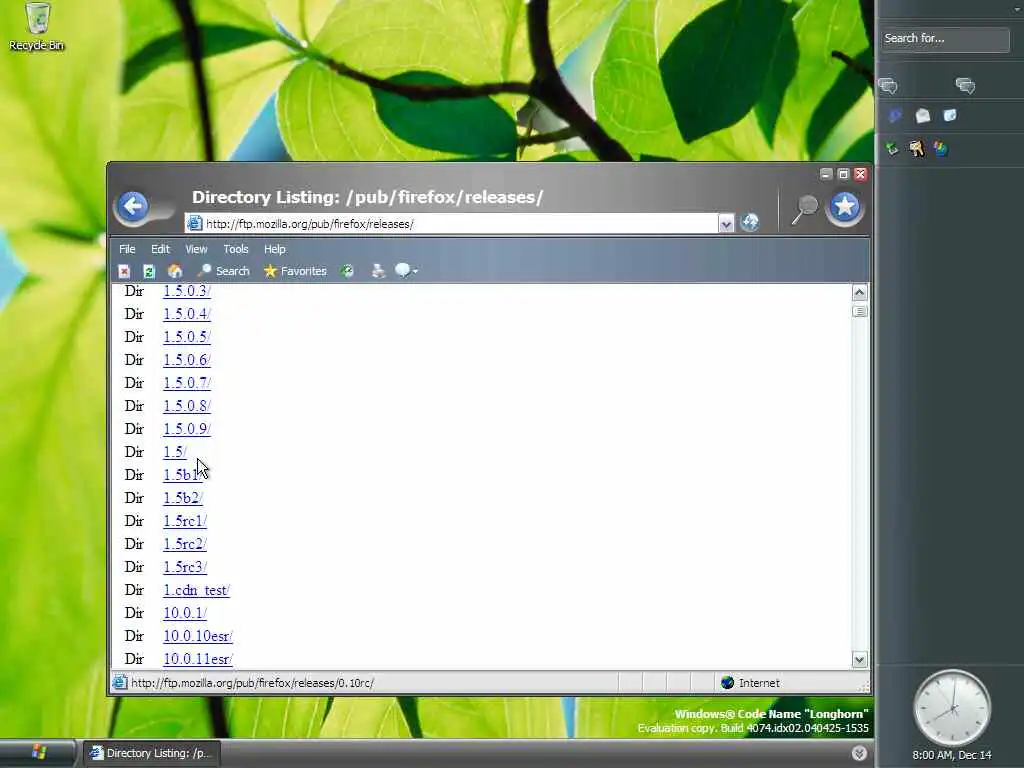The height and width of the screenshot is (768, 1024).
Task: Click the Search toolbar button
Action: [224, 271]
